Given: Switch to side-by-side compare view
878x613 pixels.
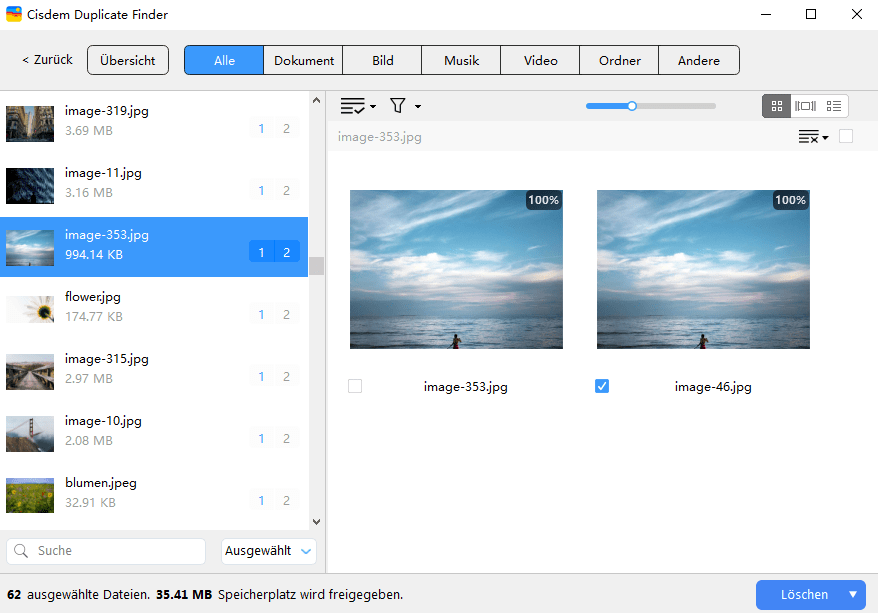Looking at the screenshot, I should pos(805,106).
